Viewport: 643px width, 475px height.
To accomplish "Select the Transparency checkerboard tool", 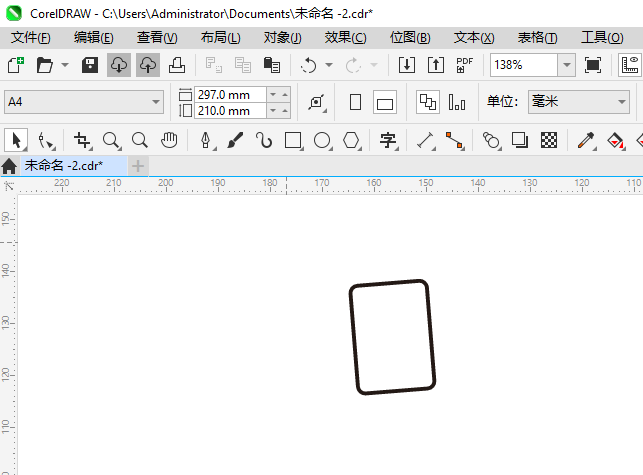I will tap(549, 140).
